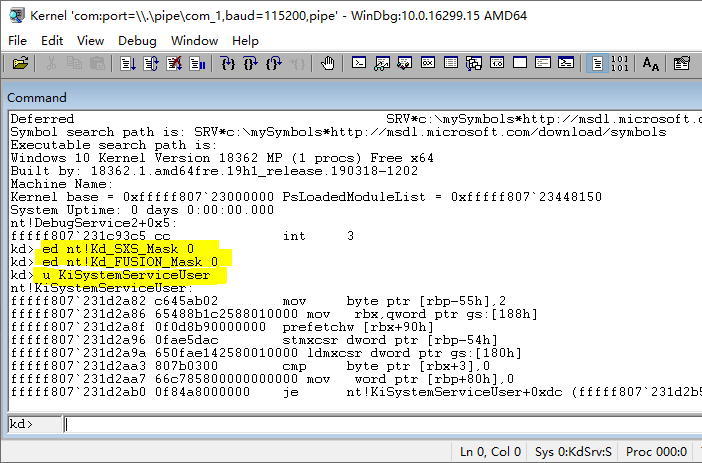Click the 'Executable search path is:' line
The image size is (702, 463).
point(114,145)
